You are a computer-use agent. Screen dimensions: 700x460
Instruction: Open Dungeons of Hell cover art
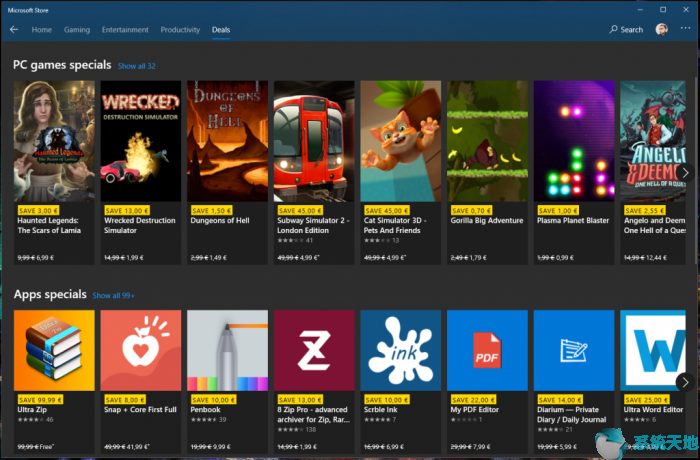(x=227, y=141)
